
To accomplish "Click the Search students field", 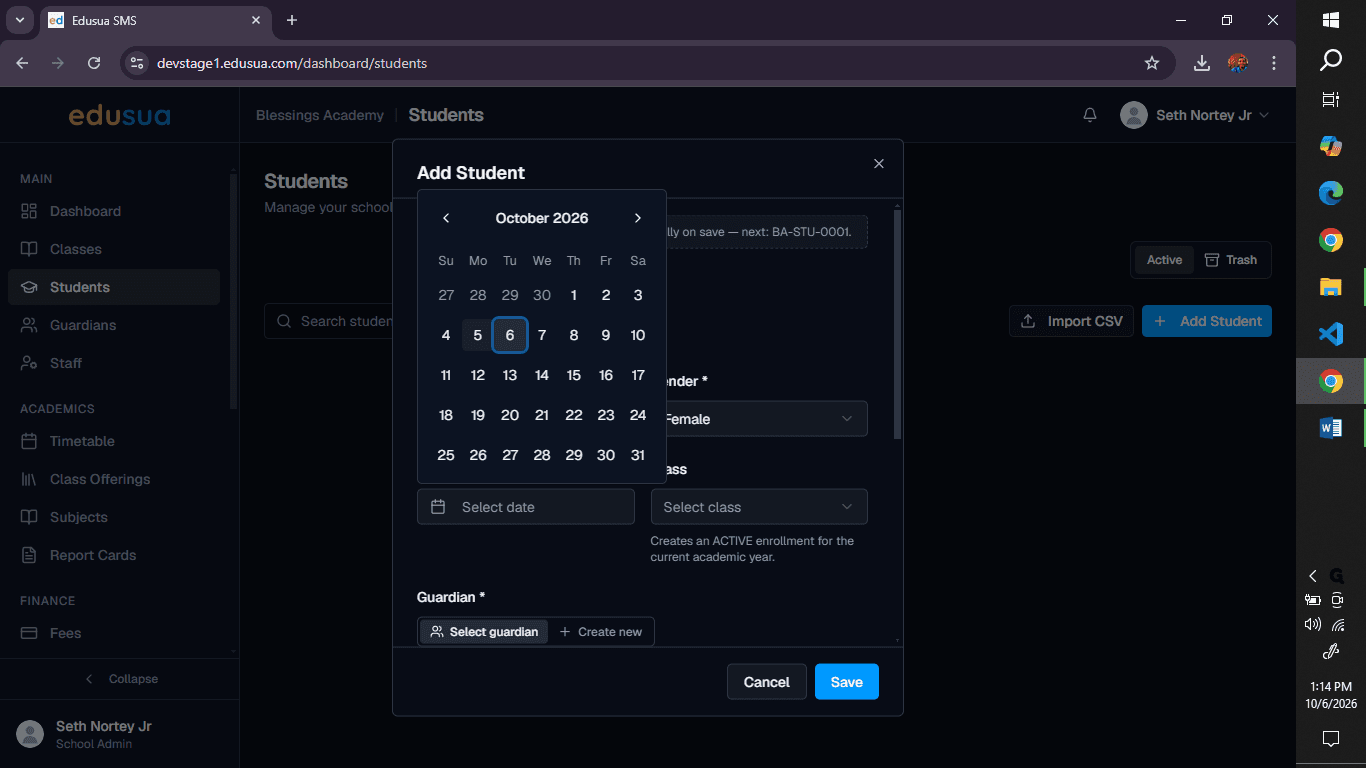I will point(330,321).
